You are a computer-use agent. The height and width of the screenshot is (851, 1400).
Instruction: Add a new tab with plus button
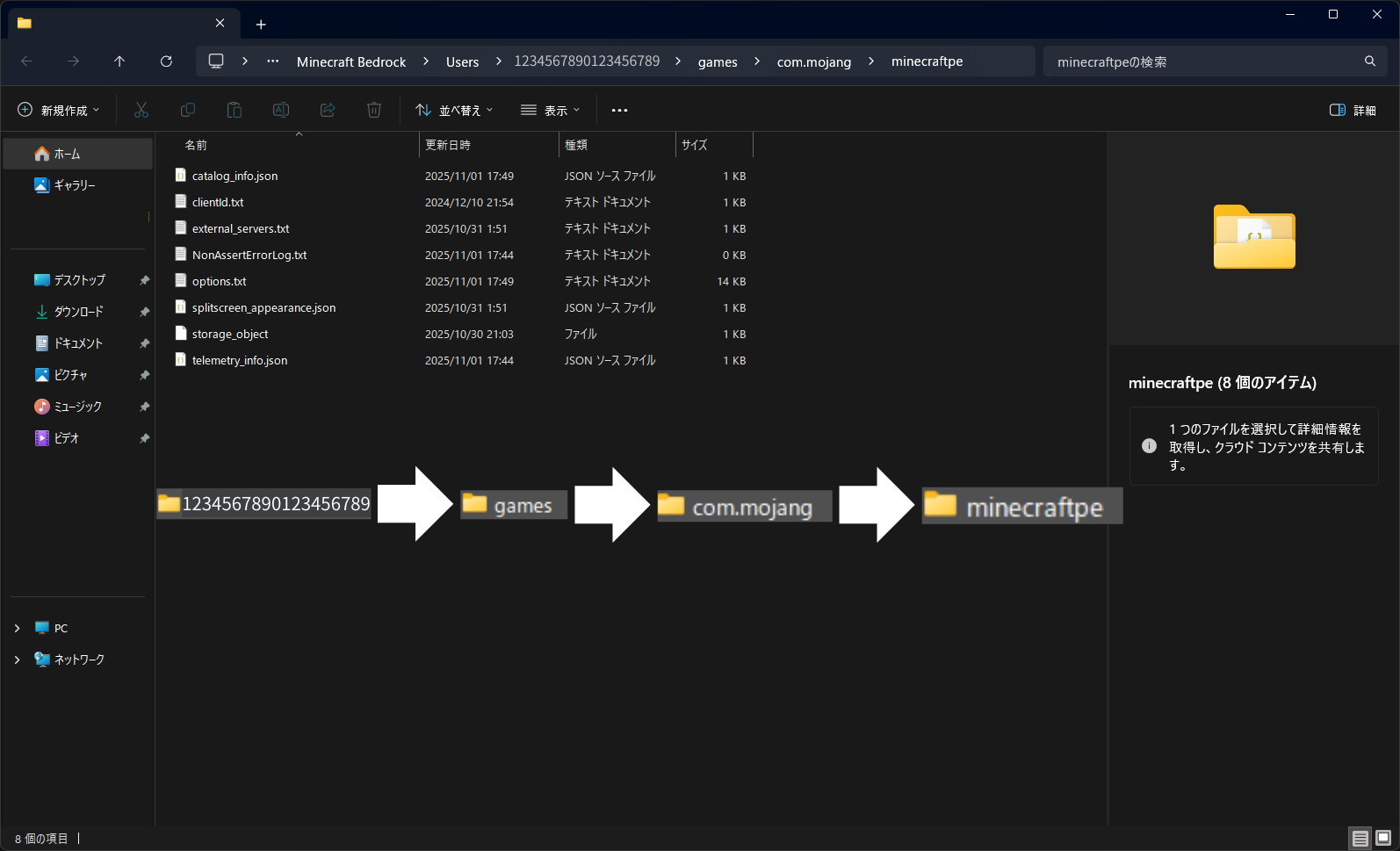[x=261, y=25]
